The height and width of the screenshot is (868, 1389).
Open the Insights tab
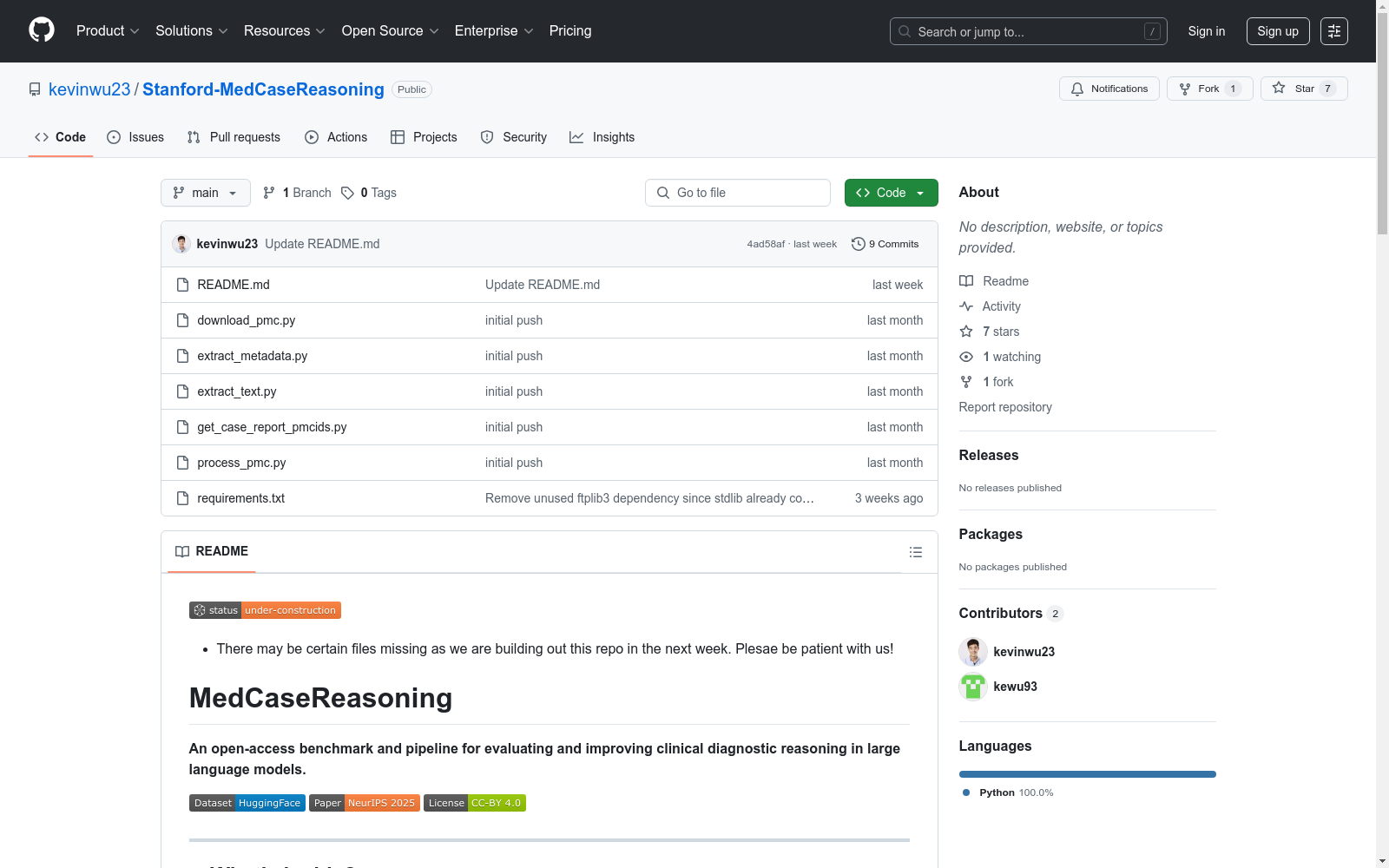click(602, 137)
